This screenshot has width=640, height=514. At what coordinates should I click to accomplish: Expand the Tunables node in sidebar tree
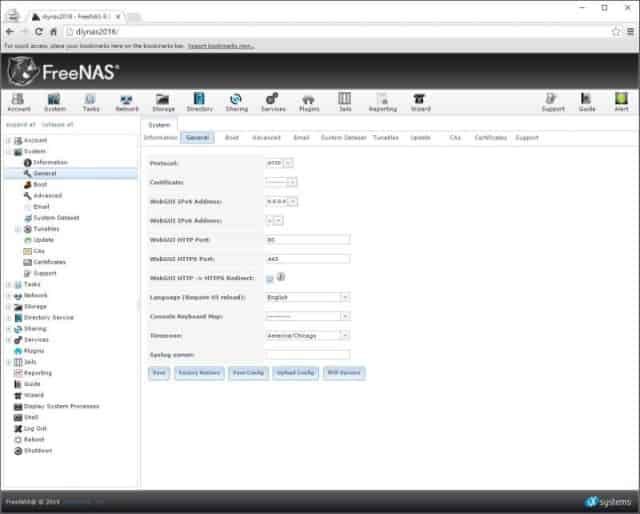[x=18, y=229]
